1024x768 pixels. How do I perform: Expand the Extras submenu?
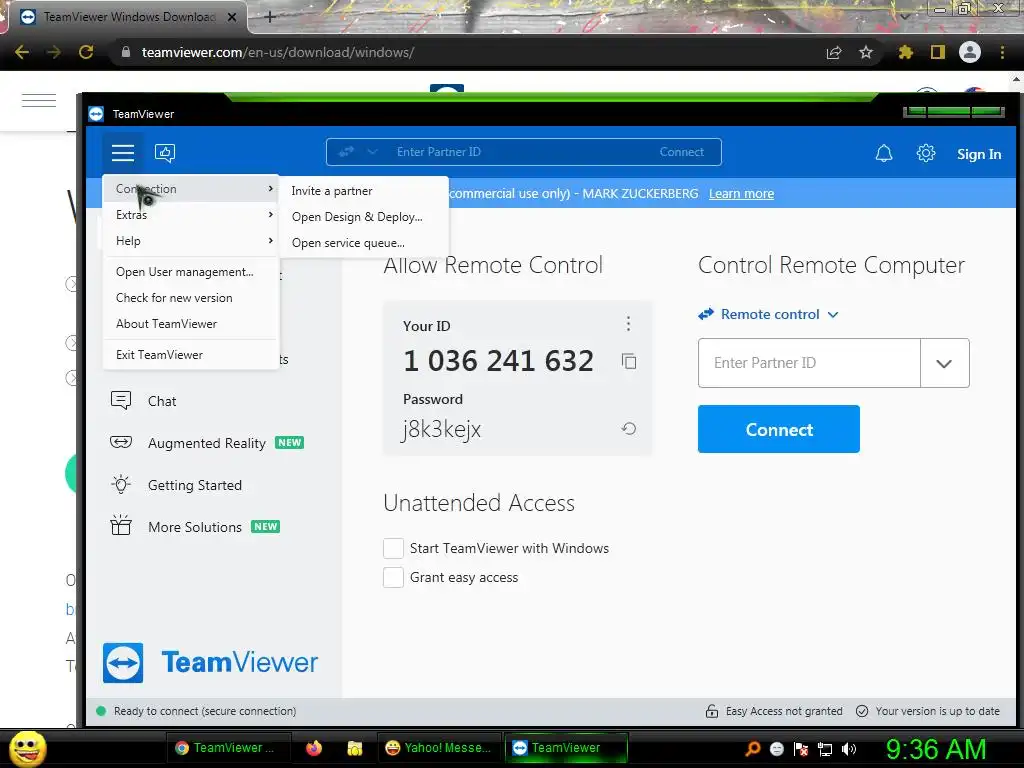tap(191, 215)
